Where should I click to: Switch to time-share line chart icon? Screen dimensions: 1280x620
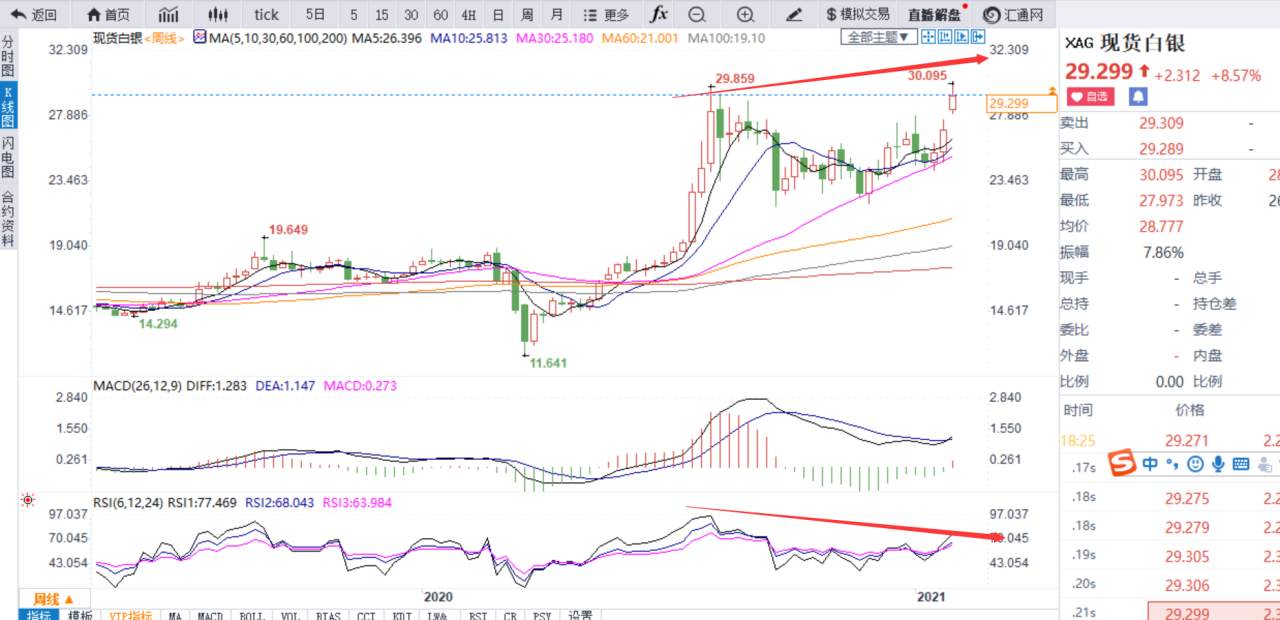(169, 14)
